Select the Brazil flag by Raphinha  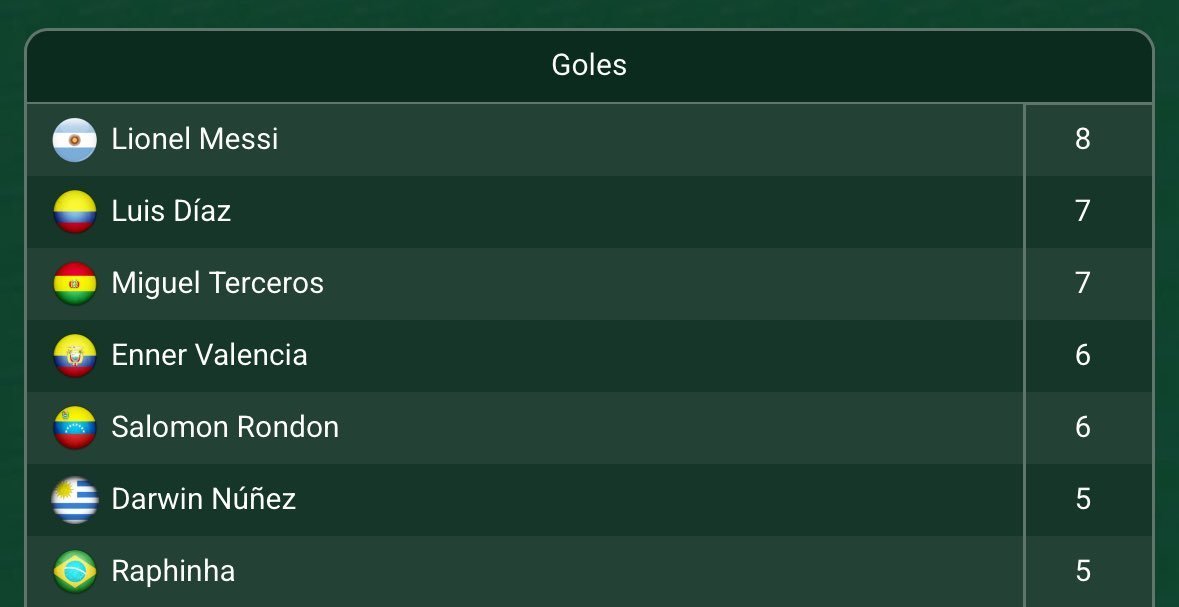[x=74, y=572]
